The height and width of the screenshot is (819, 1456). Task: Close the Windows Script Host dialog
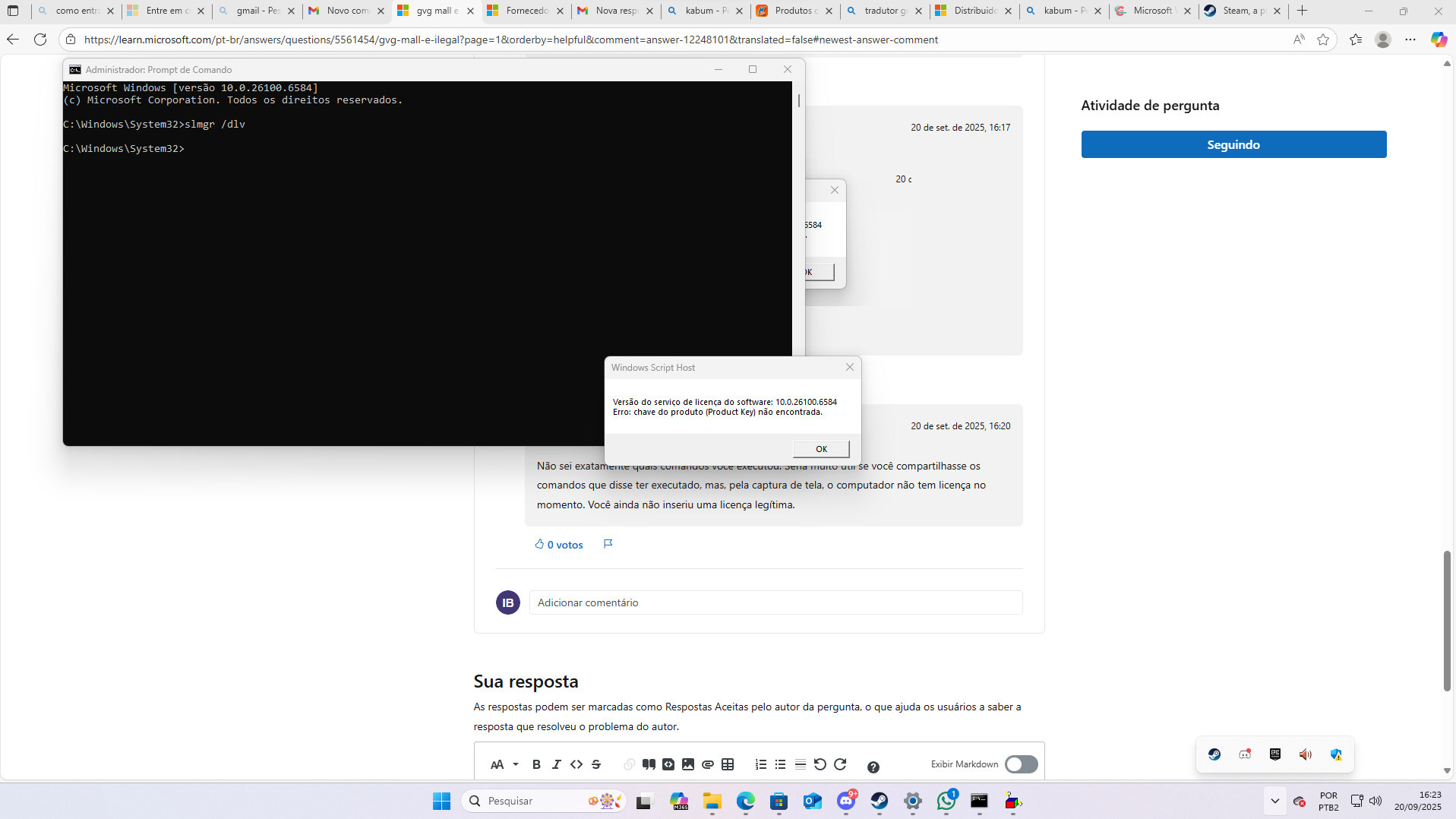(x=850, y=367)
